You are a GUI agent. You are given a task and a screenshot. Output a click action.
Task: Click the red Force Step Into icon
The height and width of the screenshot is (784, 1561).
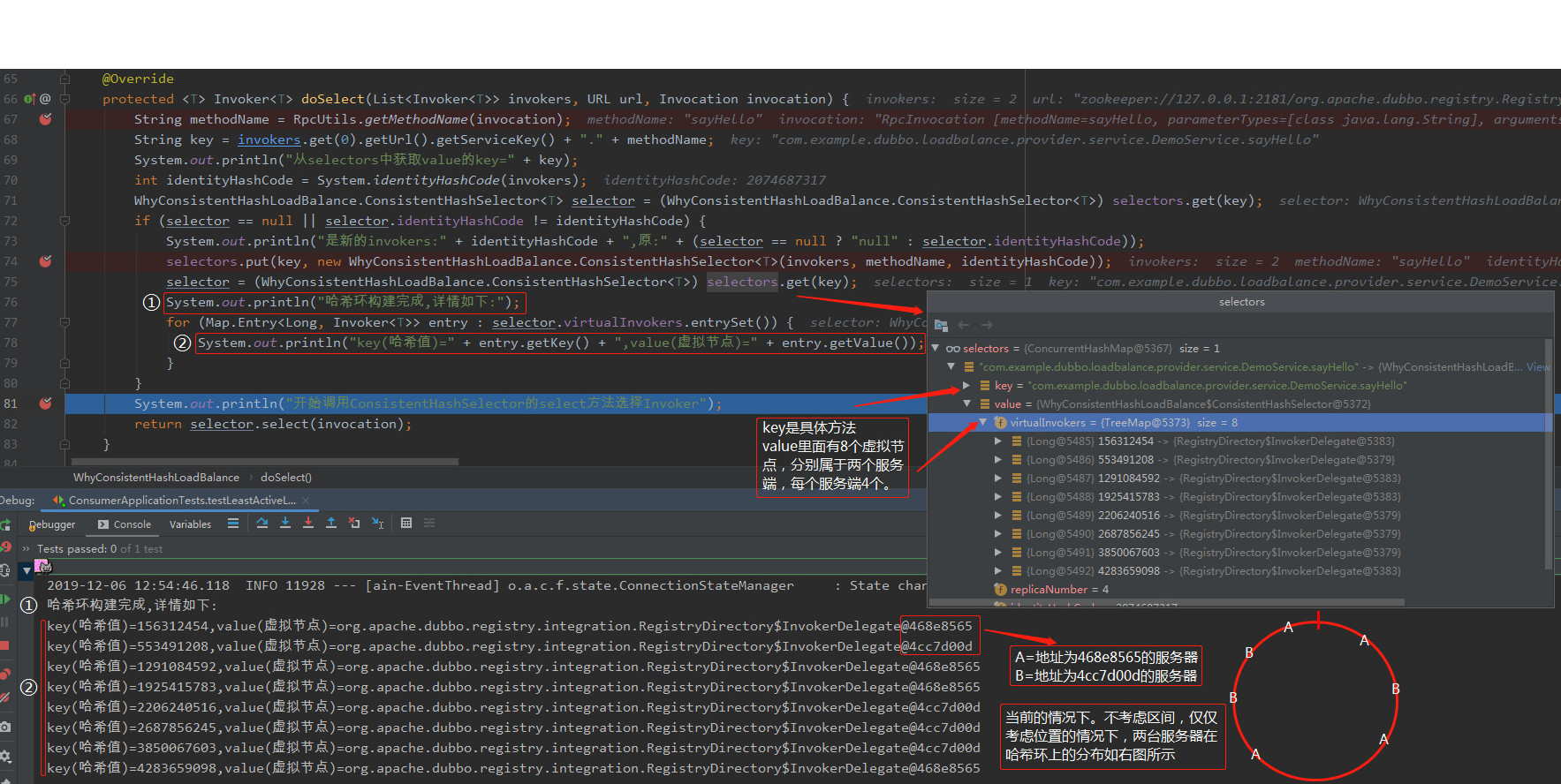(x=308, y=523)
